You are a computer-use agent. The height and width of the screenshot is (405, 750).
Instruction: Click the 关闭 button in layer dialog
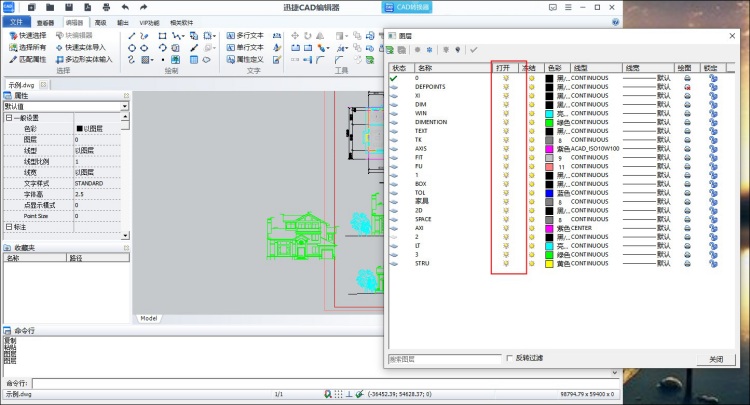tap(716, 360)
